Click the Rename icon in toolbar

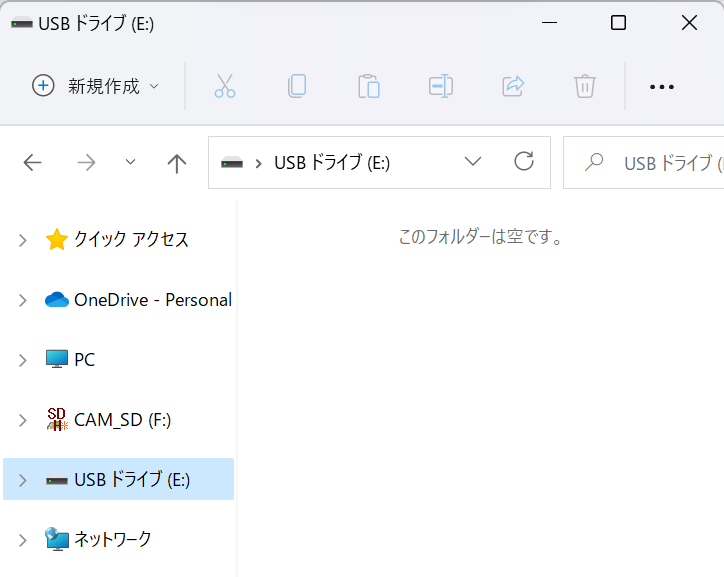coord(441,86)
